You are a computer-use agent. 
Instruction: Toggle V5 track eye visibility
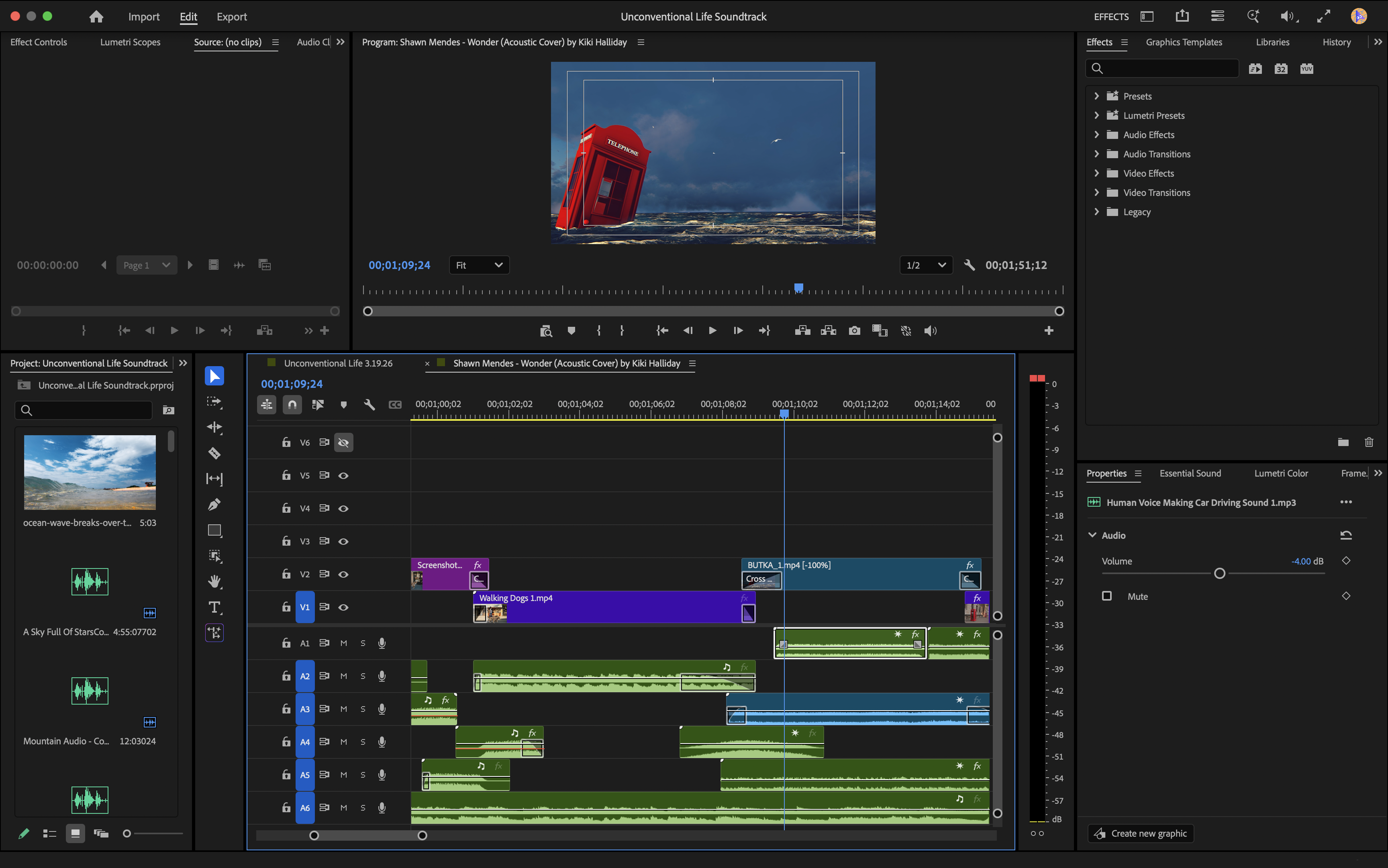point(343,475)
